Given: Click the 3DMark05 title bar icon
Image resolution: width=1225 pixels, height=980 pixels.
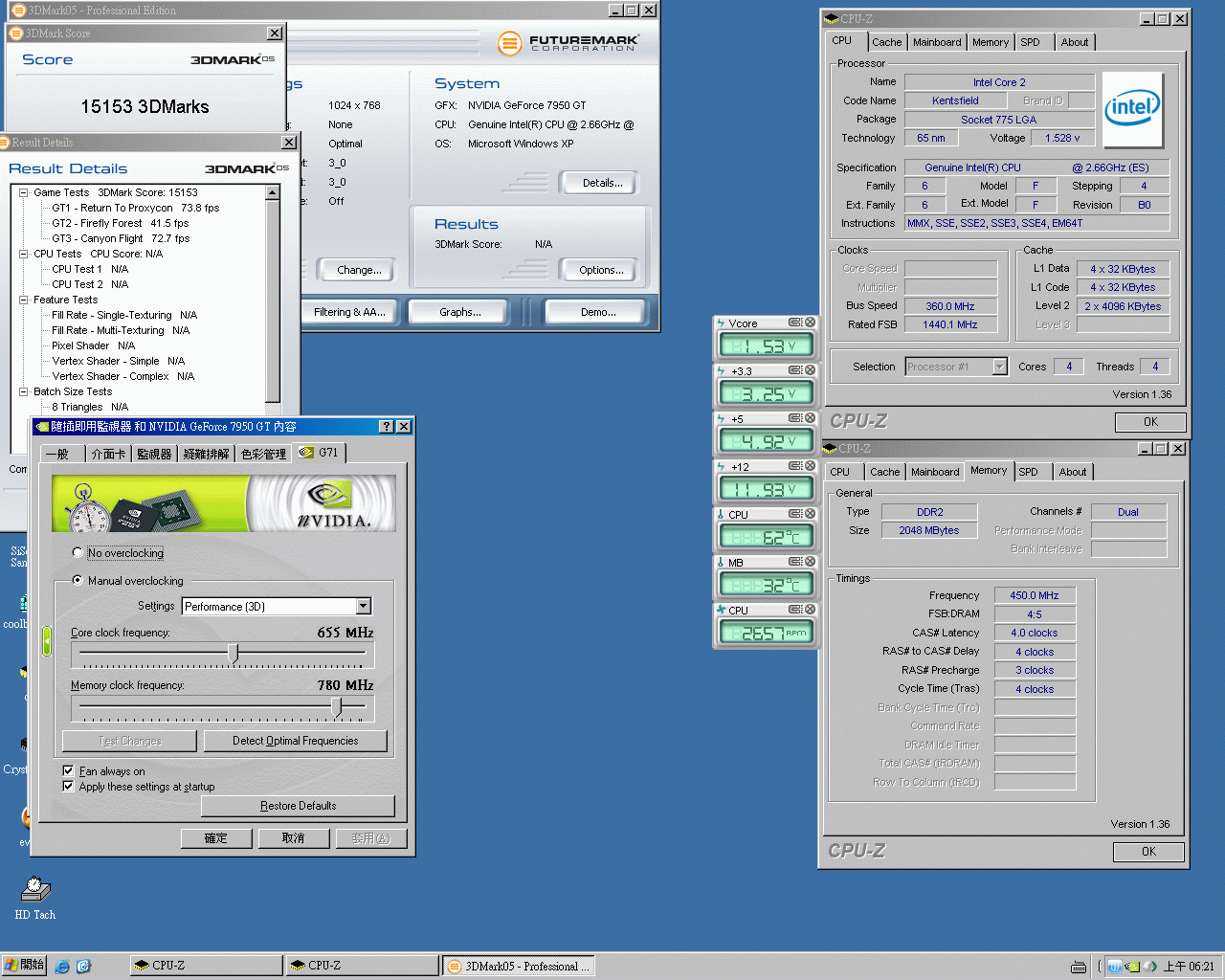Looking at the screenshot, I should click(19, 11).
